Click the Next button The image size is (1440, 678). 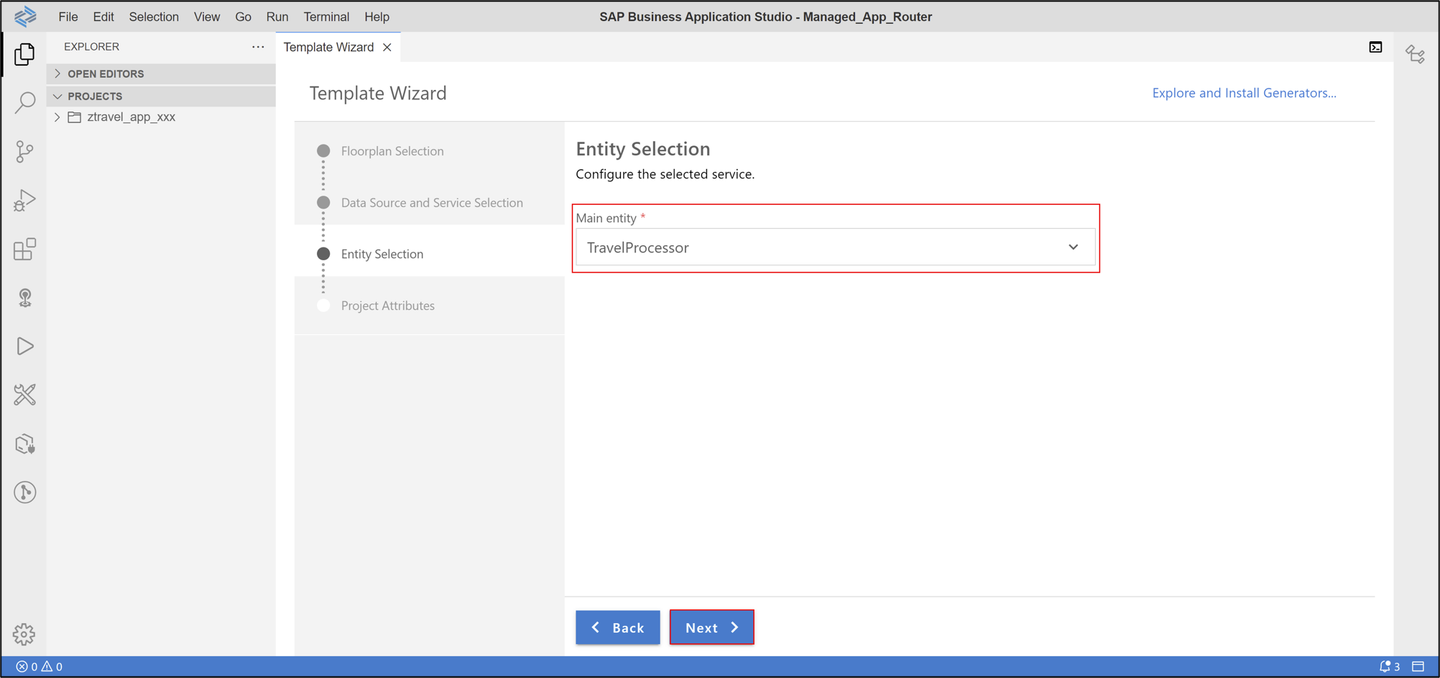pos(711,627)
